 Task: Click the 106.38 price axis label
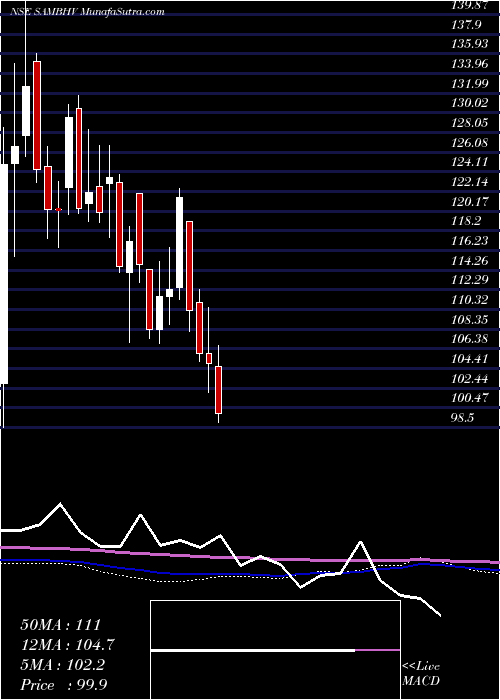point(470,339)
